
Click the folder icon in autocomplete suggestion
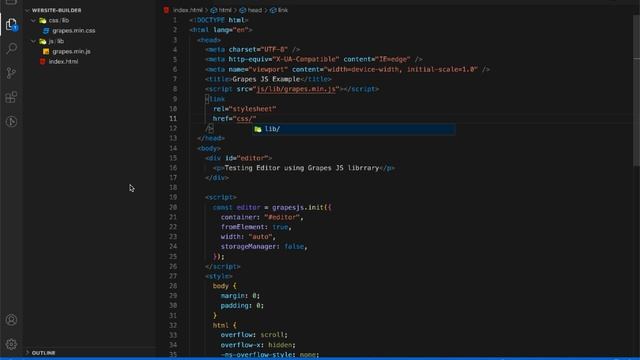[x=258, y=129]
